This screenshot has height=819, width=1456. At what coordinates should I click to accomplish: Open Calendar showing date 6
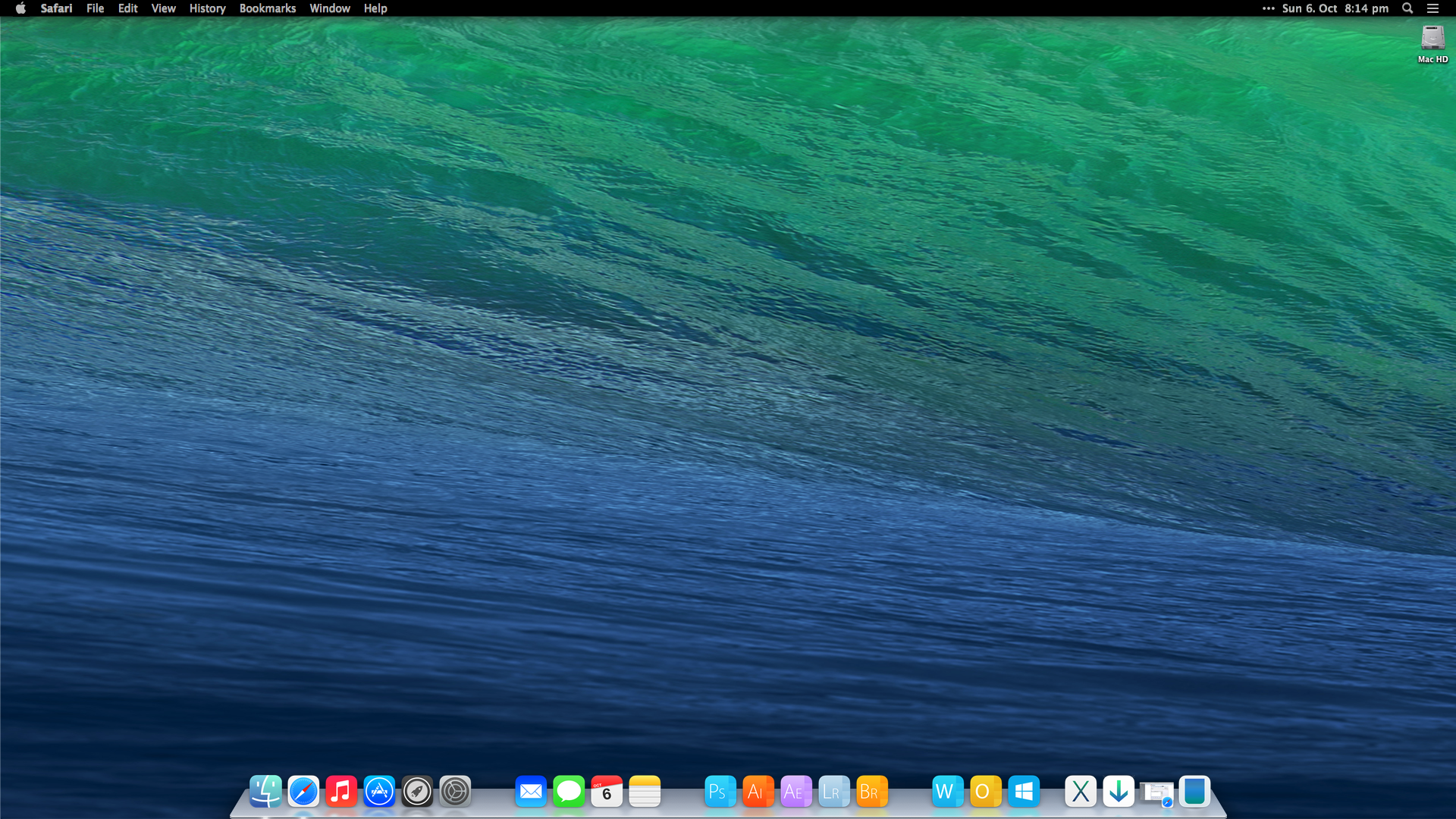(x=607, y=792)
